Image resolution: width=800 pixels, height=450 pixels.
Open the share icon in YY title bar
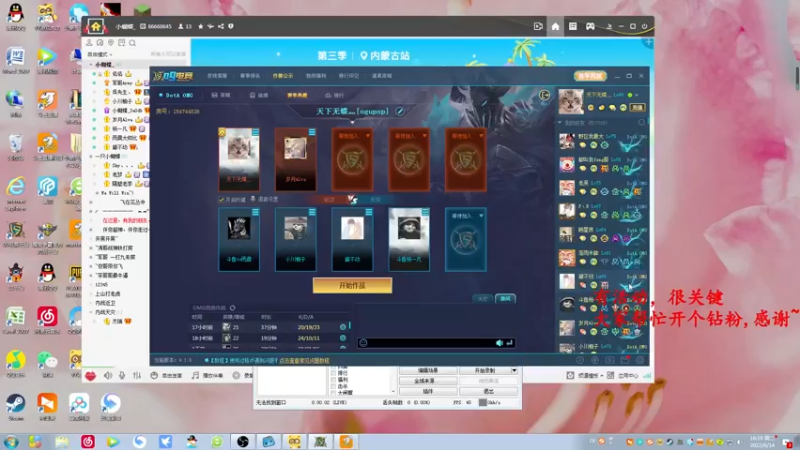coord(221,27)
